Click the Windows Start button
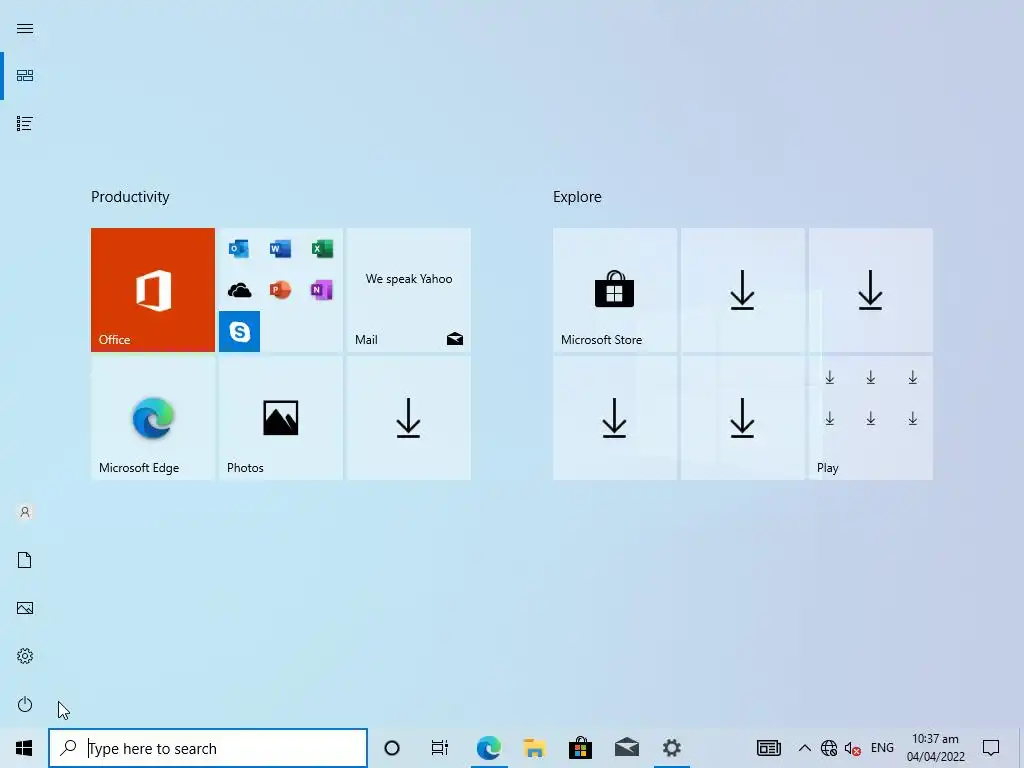 pyautogui.click(x=24, y=748)
